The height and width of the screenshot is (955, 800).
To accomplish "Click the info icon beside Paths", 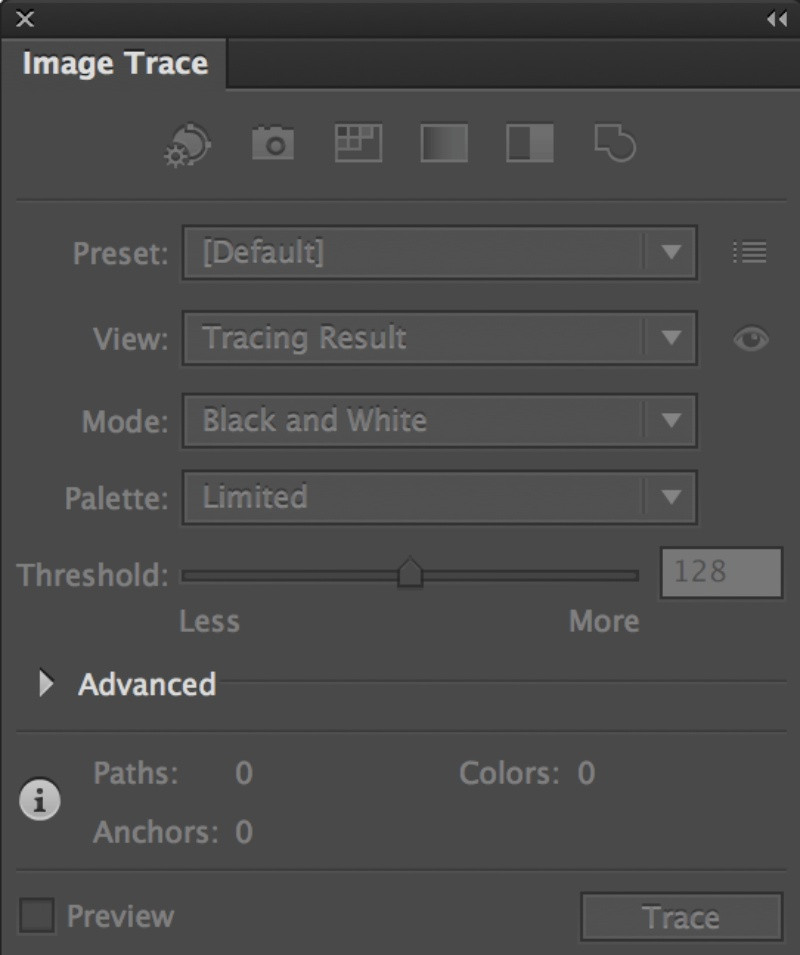I will click(40, 799).
